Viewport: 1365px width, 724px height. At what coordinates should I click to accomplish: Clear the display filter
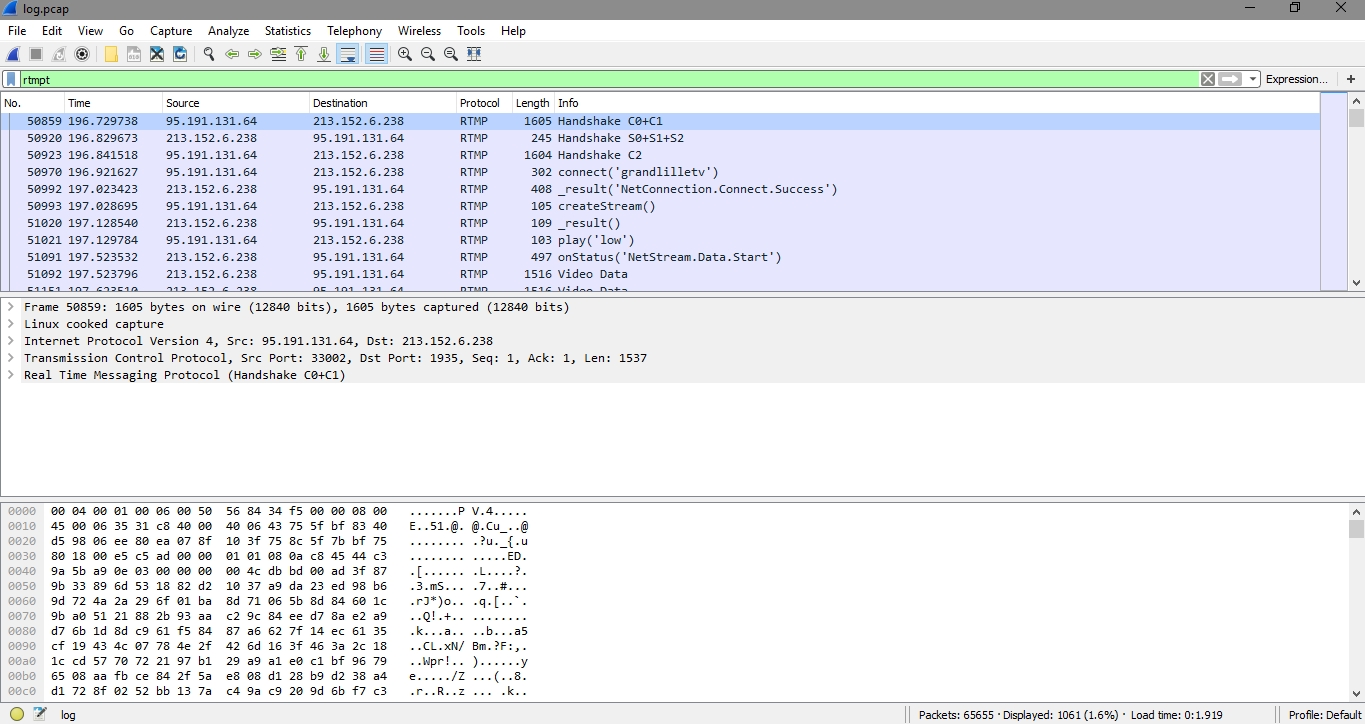coord(1208,79)
